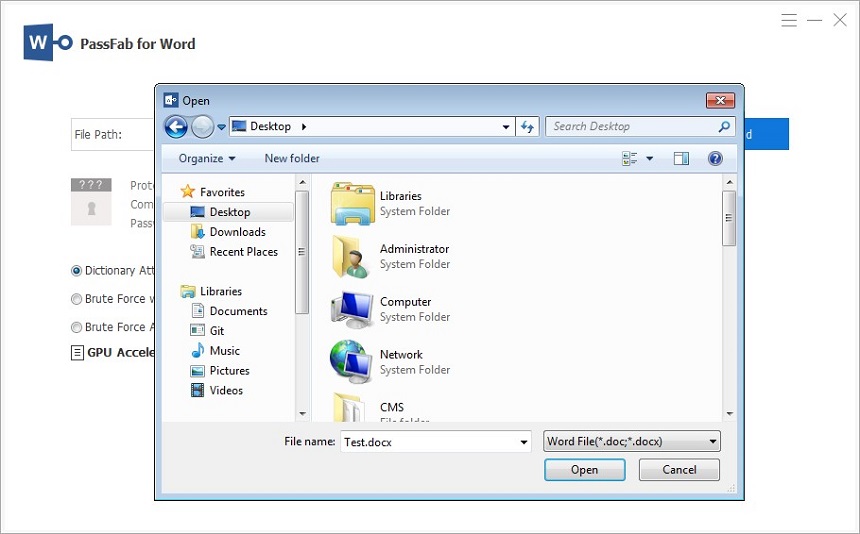
Task: Select the Computer icon in file list
Action: coord(352,309)
